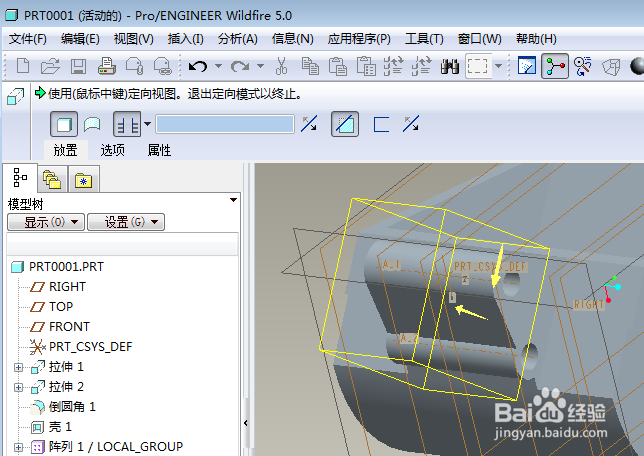Open the 文件(F) menu
644x456 pixels.
[x=28, y=39]
